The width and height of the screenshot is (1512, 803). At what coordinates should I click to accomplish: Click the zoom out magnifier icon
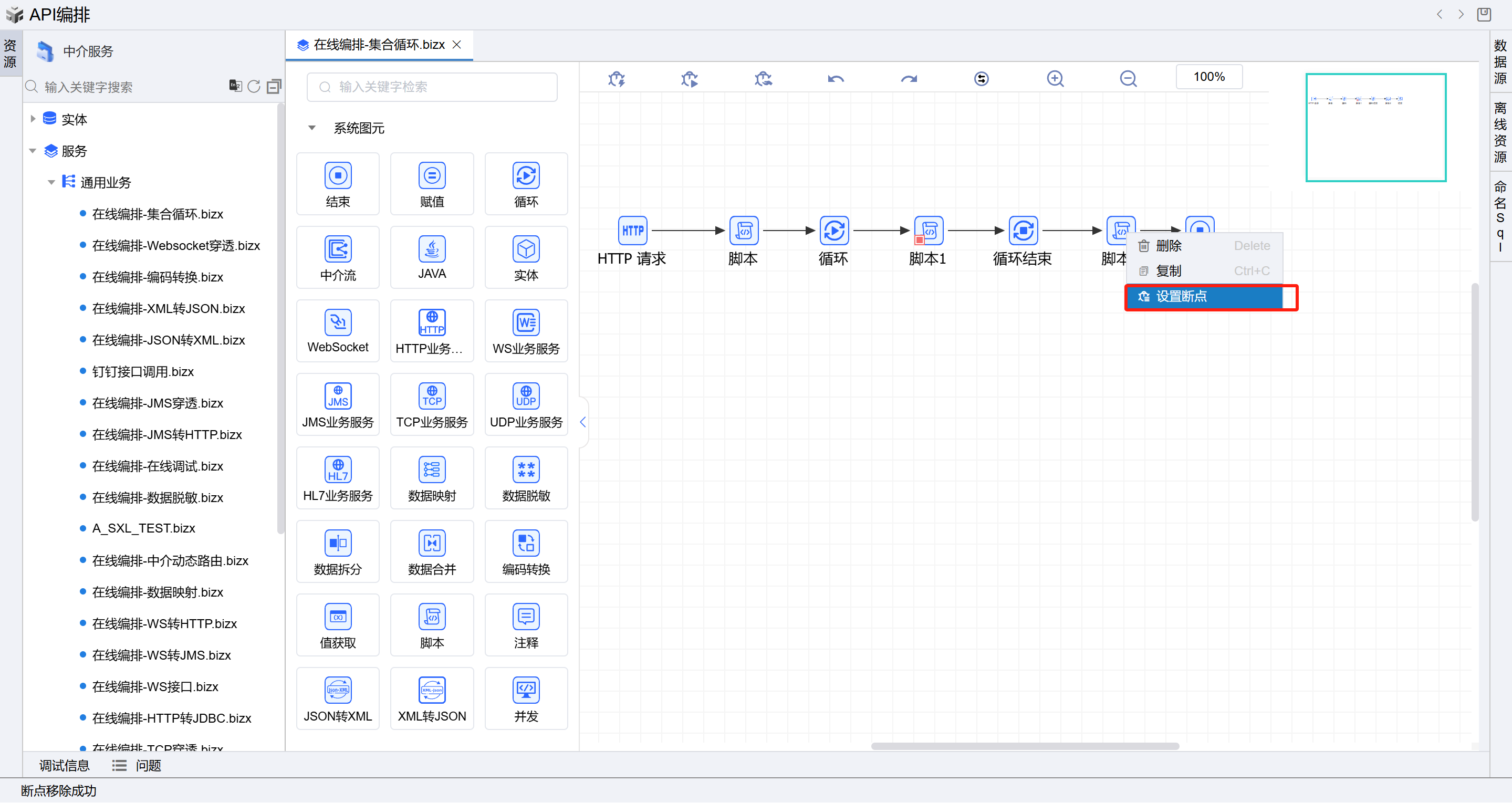[x=1128, y=79]
